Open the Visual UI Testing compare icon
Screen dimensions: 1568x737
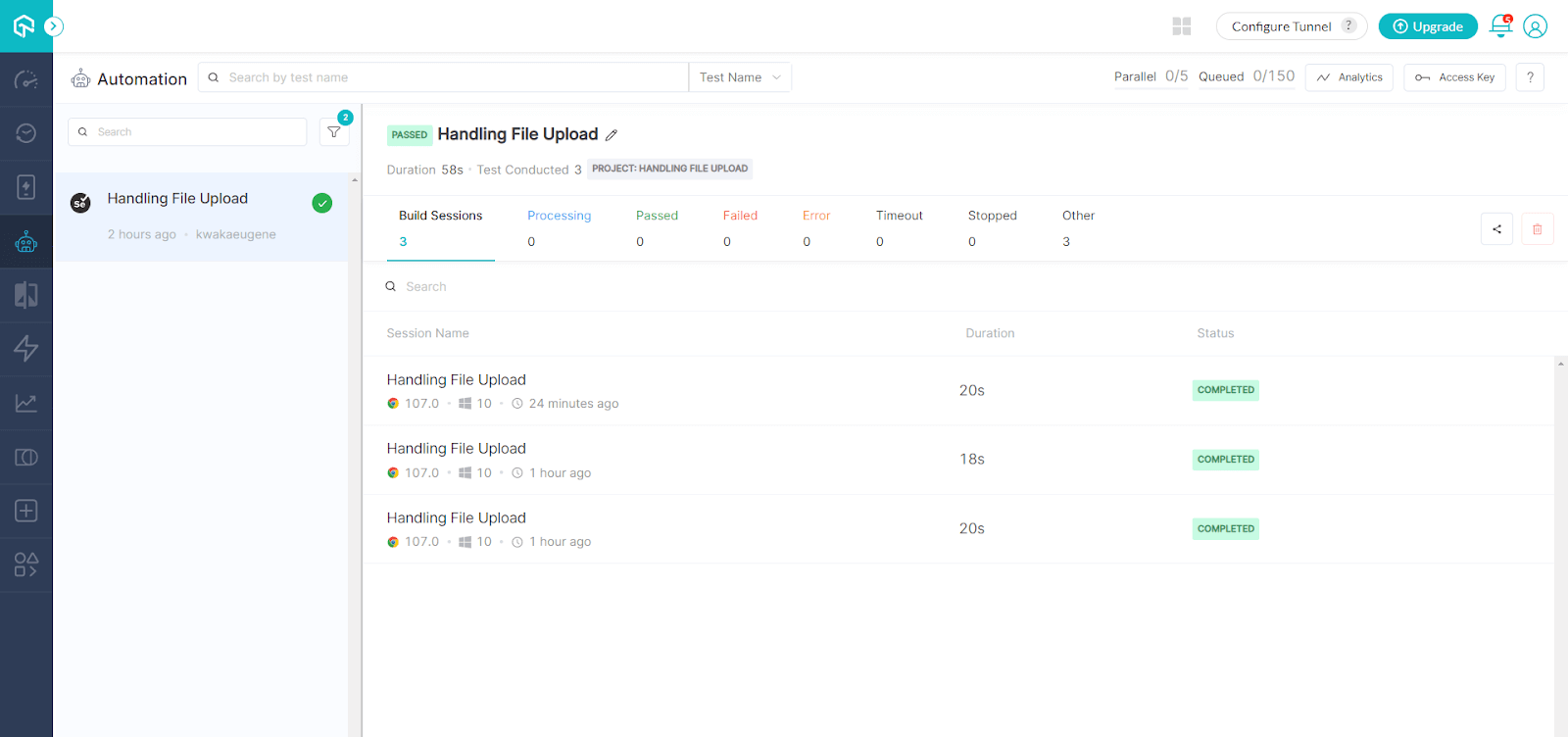pos(26,295)
